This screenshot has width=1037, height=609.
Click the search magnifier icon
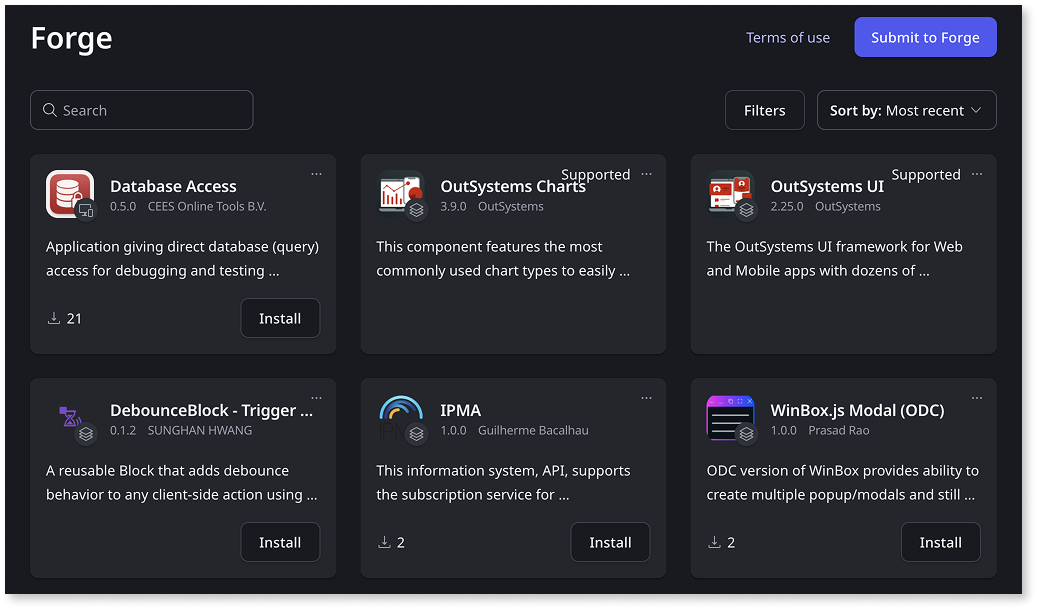pyautogui.click(x=49, y=110)
